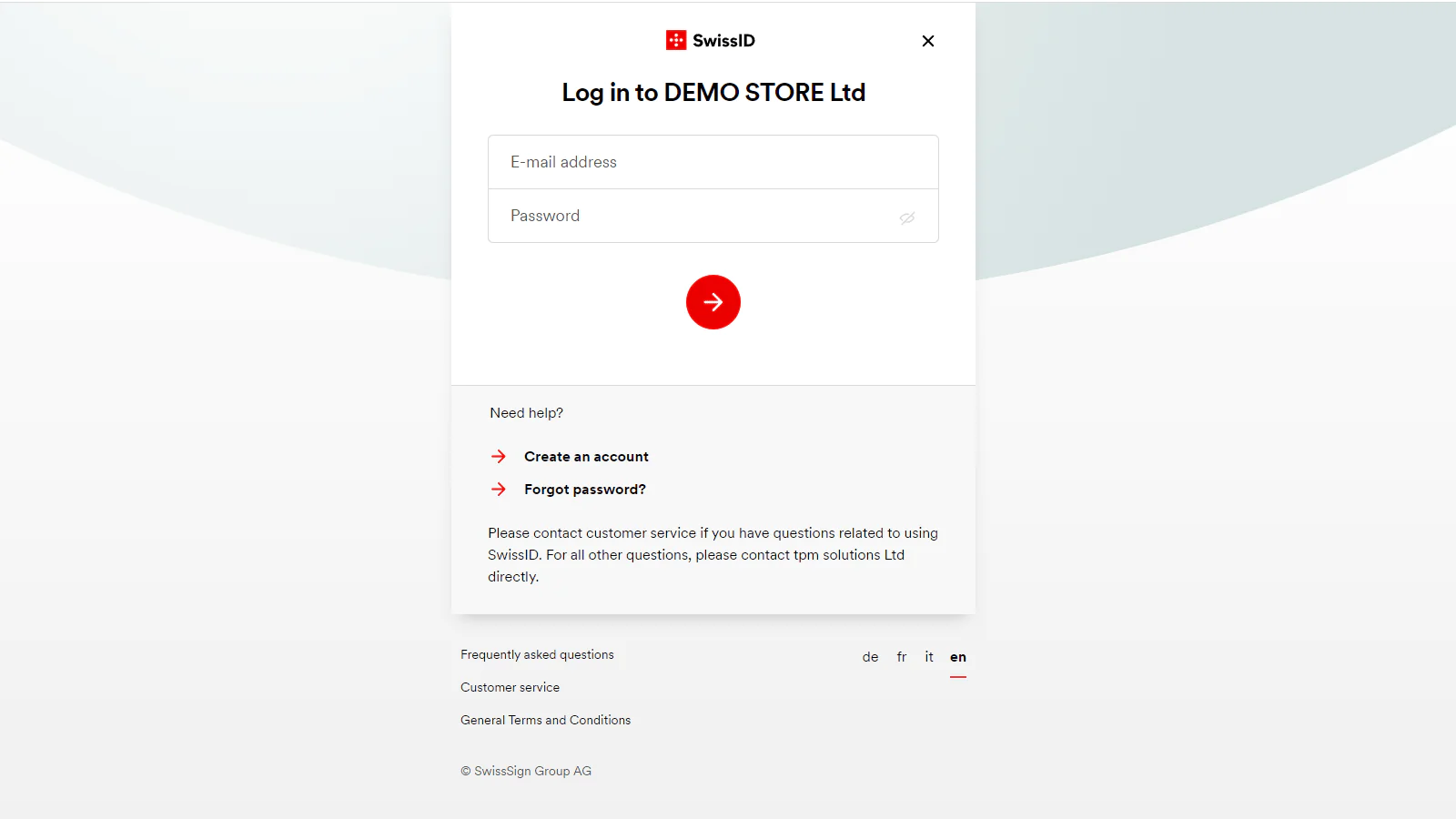This screenshot has width=1456, height=819.
Task: Click the arrow icon beside Forgot password?
Action: click(499, 490)
